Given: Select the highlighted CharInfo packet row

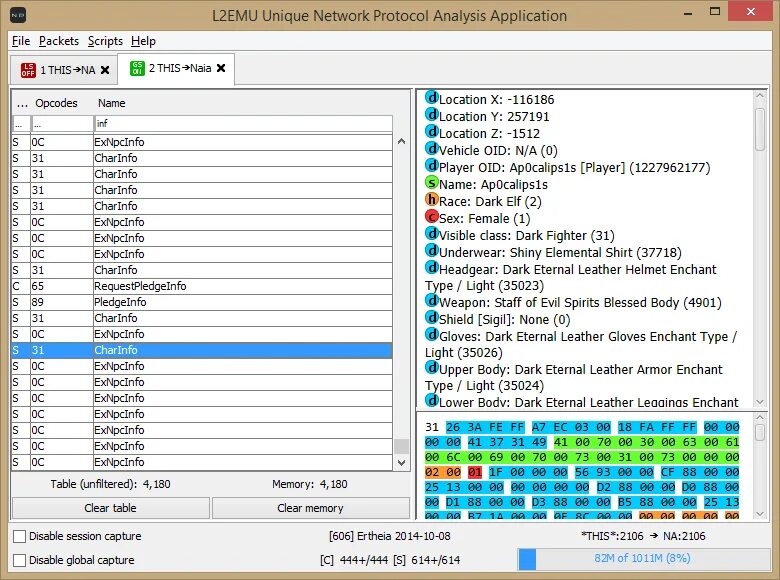Looking at the screenshot, I should click(x=202, y=350).
